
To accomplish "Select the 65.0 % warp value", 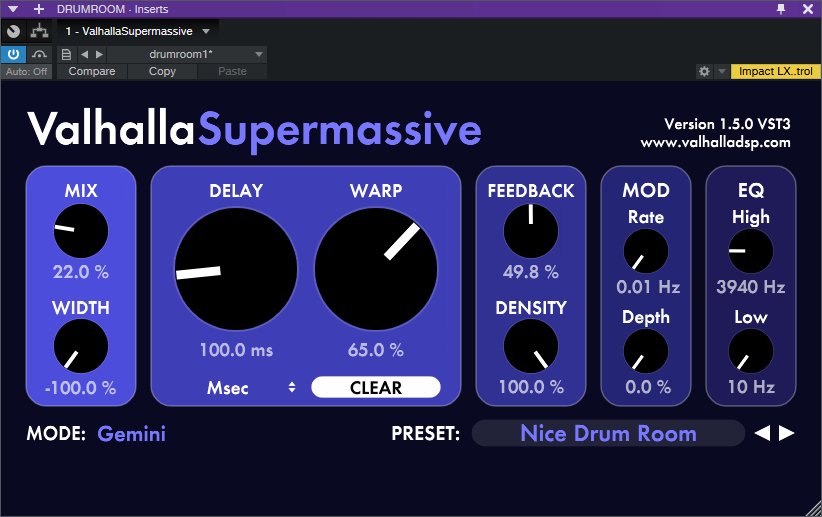I will 376,350.
